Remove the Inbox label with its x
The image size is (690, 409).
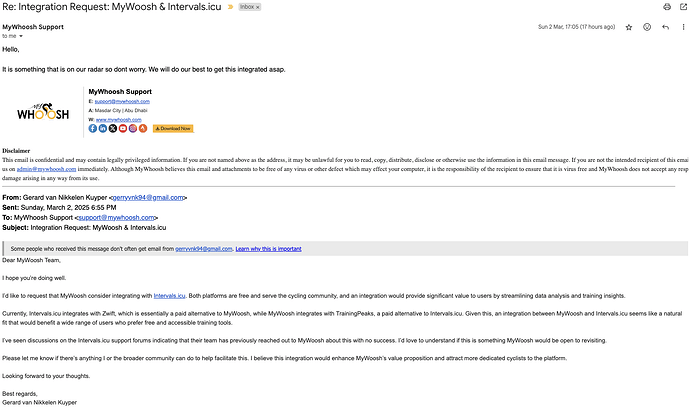click(257, 7)
